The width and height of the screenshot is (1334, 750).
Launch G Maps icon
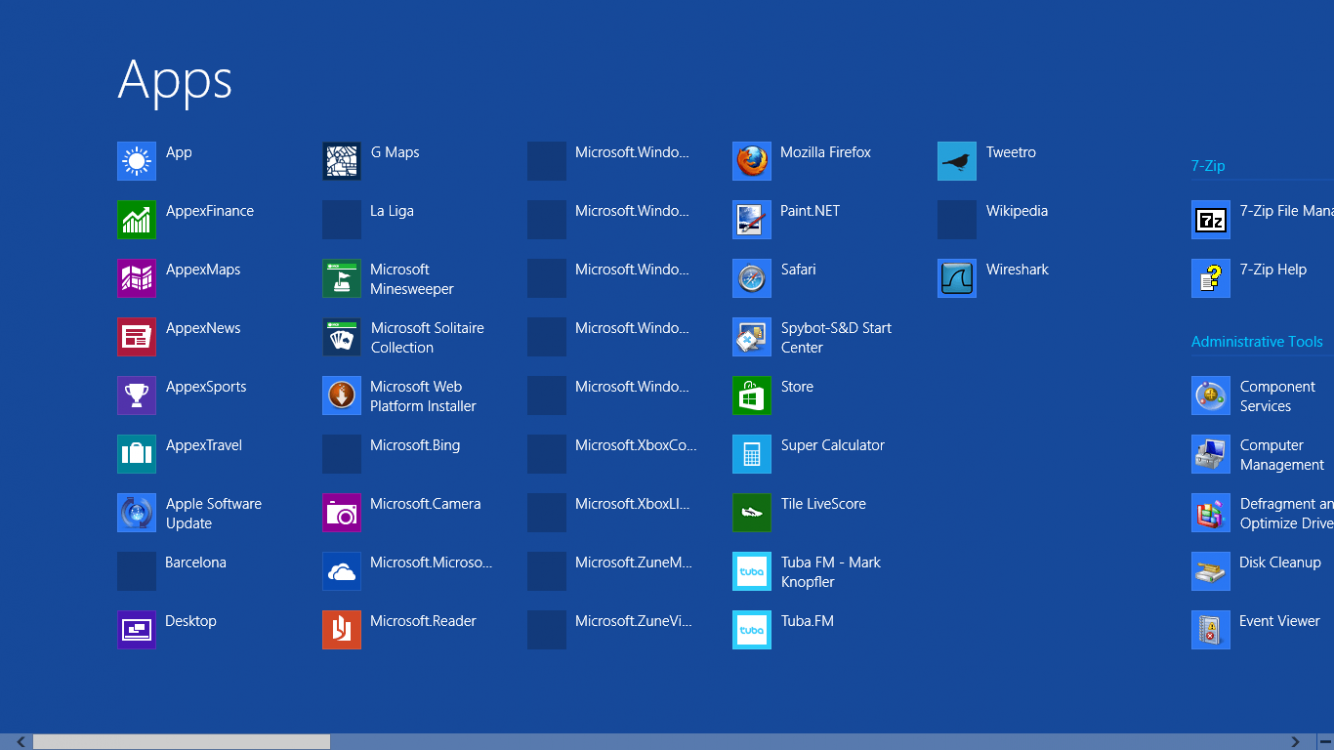tap(341, 161)
